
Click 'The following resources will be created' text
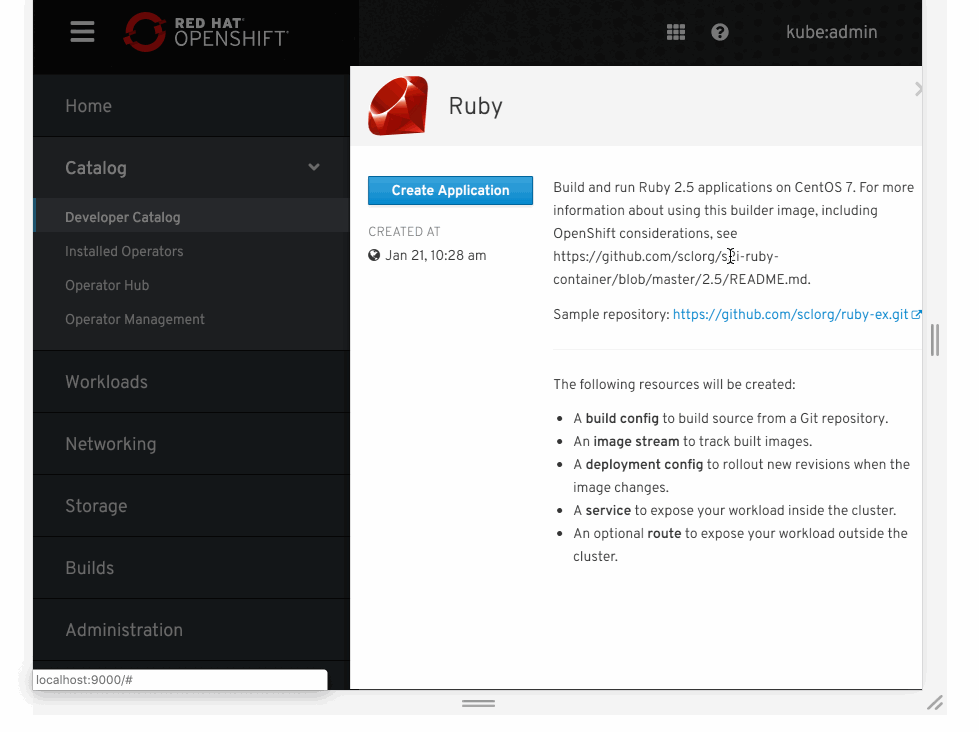point(674,384)
